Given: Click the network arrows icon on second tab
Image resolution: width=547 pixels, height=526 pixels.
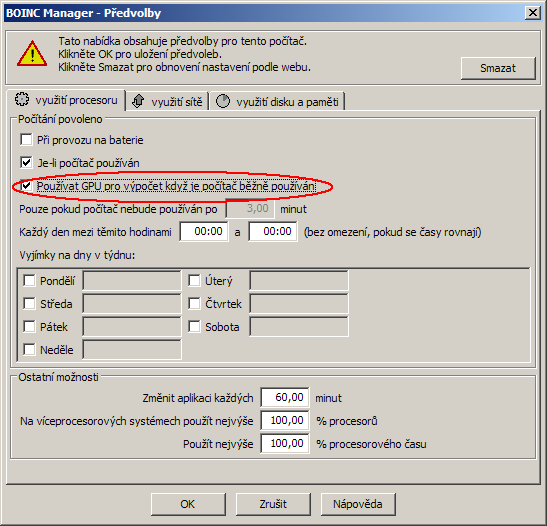Looking at the screenshot, I should (138, 102).
